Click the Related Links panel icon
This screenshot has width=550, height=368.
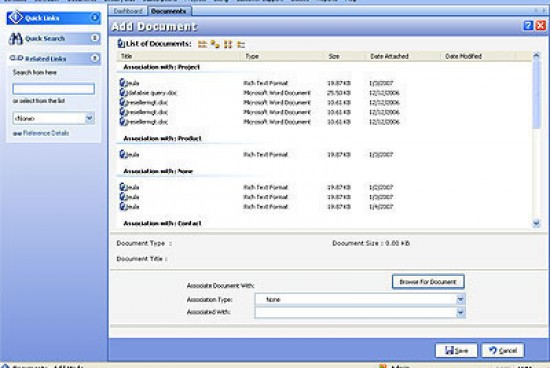click(16, 58)
